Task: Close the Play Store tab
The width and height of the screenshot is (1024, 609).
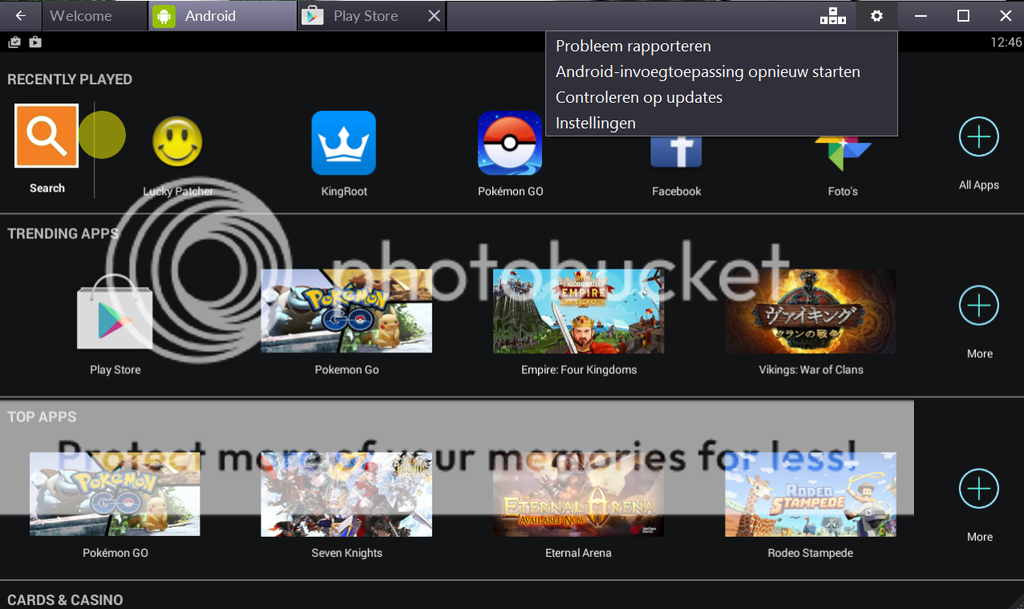Action: pyautogui.click(x=433, y=16)
